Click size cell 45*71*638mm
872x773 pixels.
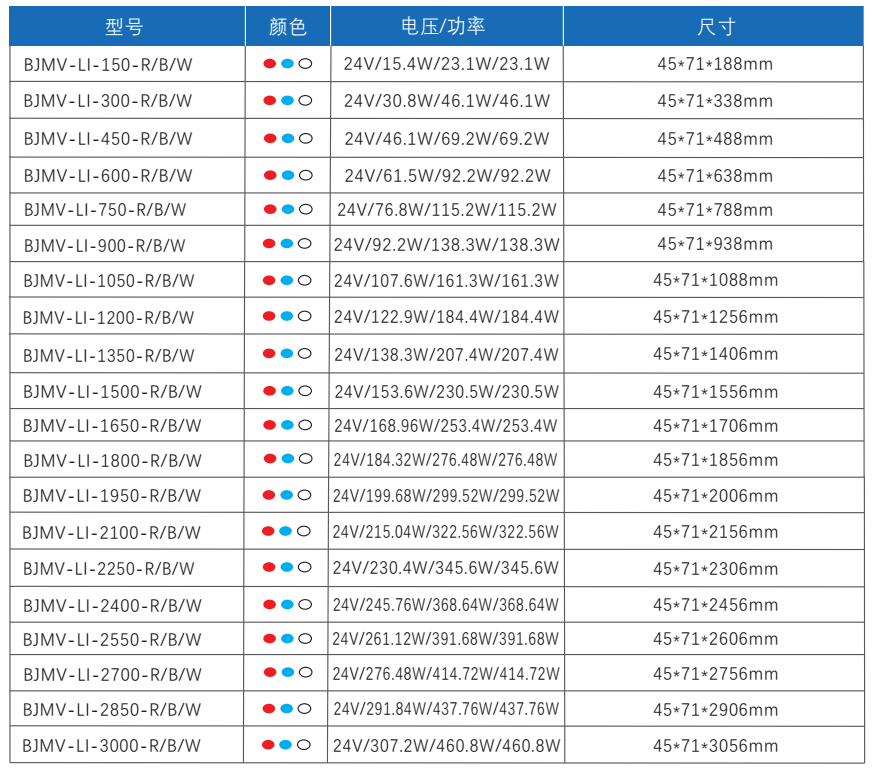[715, 176]
